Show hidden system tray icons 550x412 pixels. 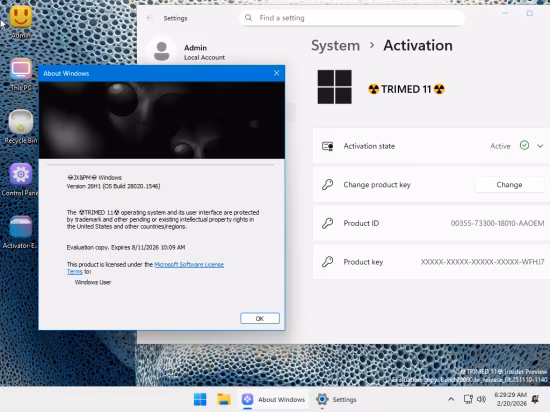tap(451, 399)
